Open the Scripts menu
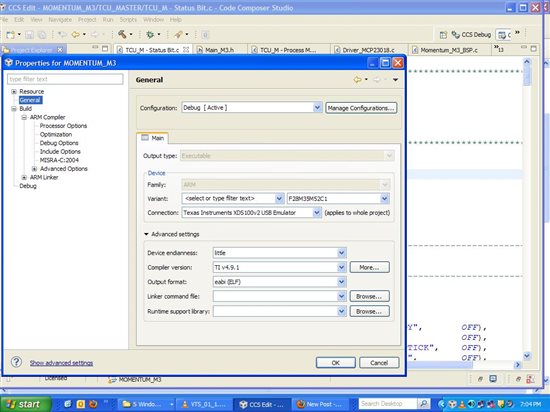This screenshot has height=412, width=550. [128, 20]
